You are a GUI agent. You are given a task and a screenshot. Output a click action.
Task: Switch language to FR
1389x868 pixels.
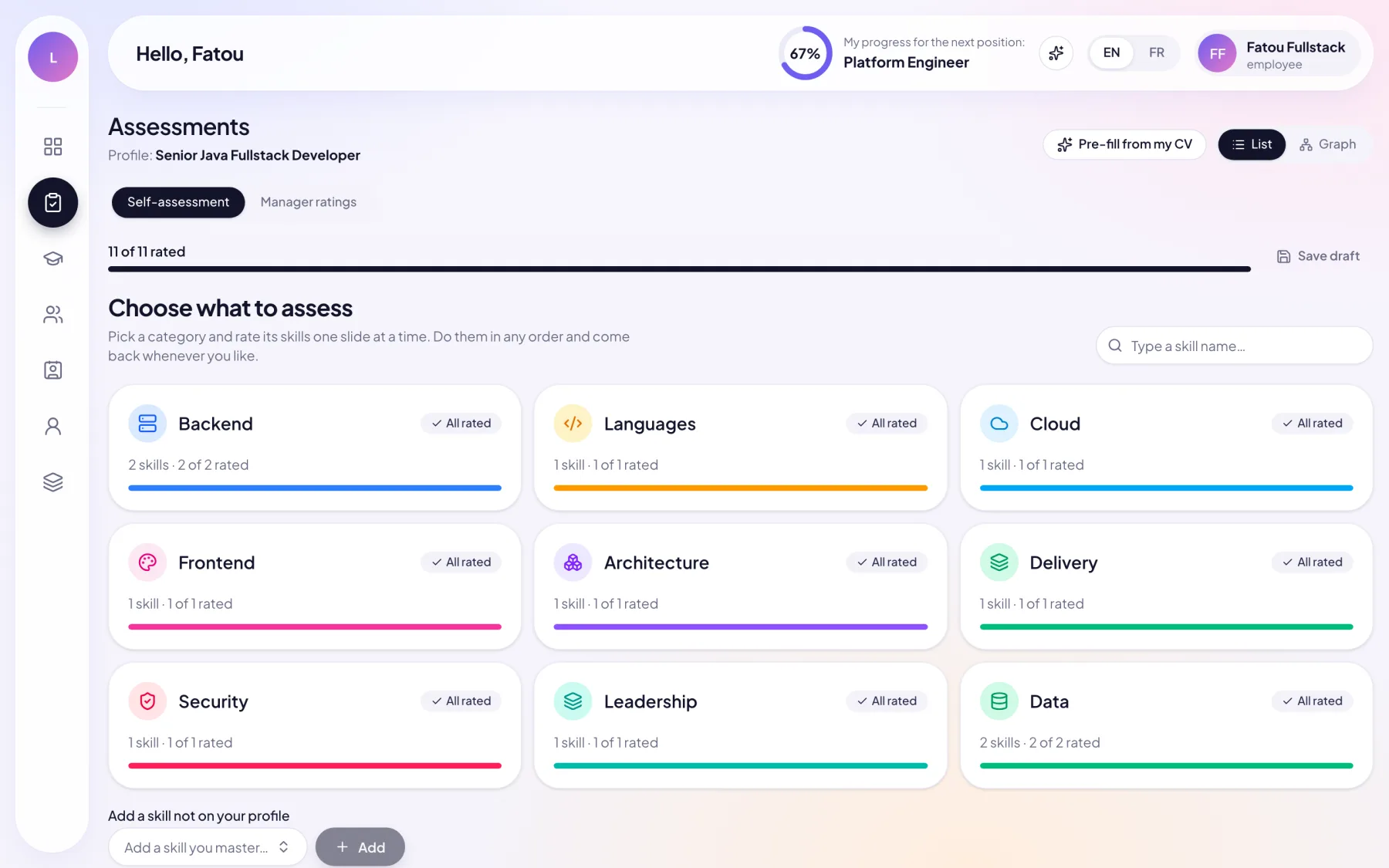click(1156, 53)
